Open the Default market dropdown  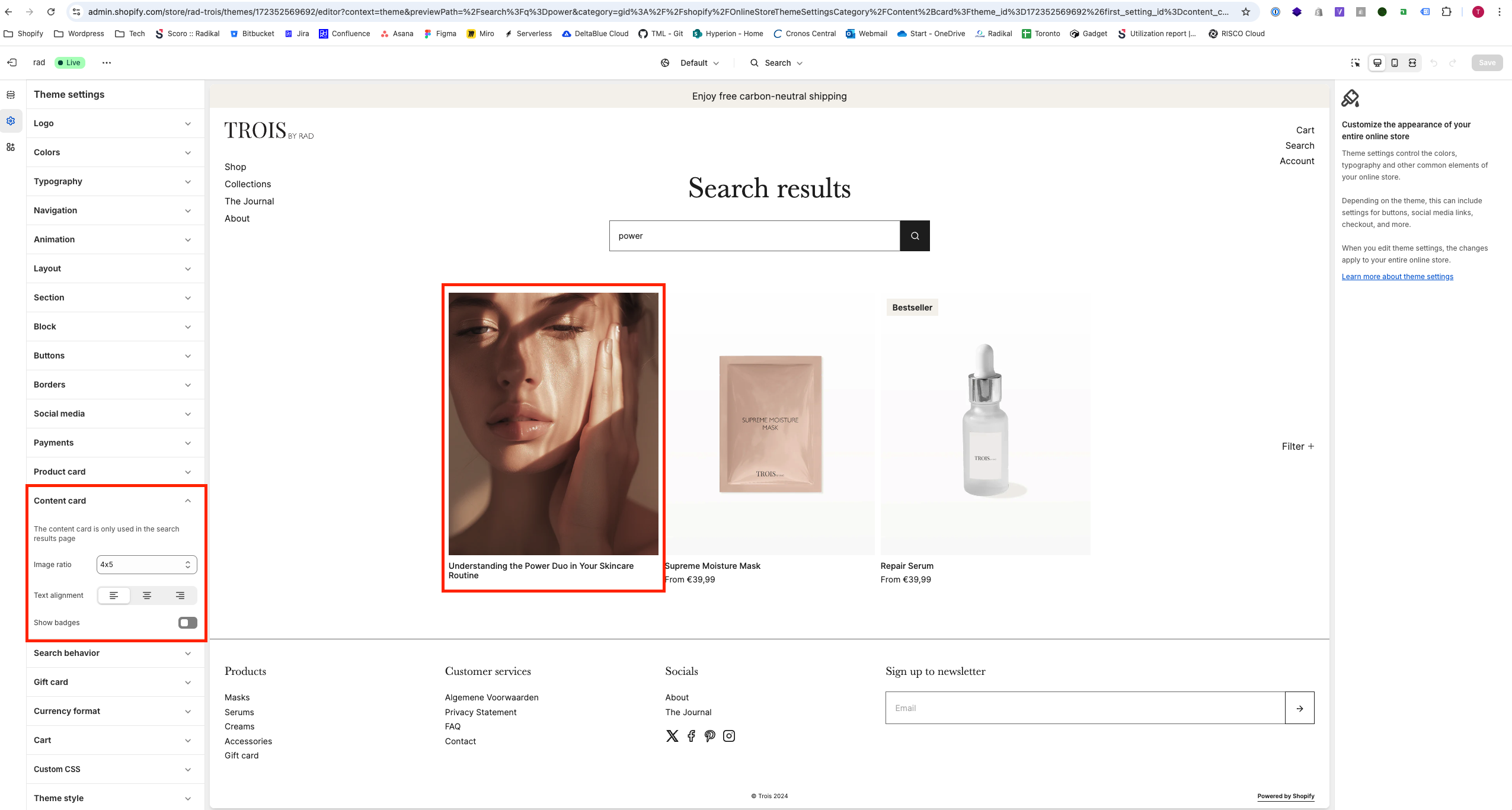(691, 63)
